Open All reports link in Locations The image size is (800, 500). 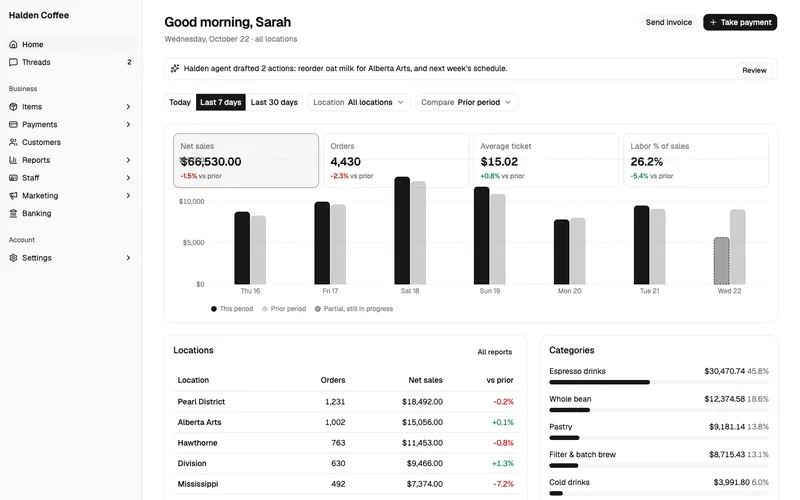coord(494,352)
